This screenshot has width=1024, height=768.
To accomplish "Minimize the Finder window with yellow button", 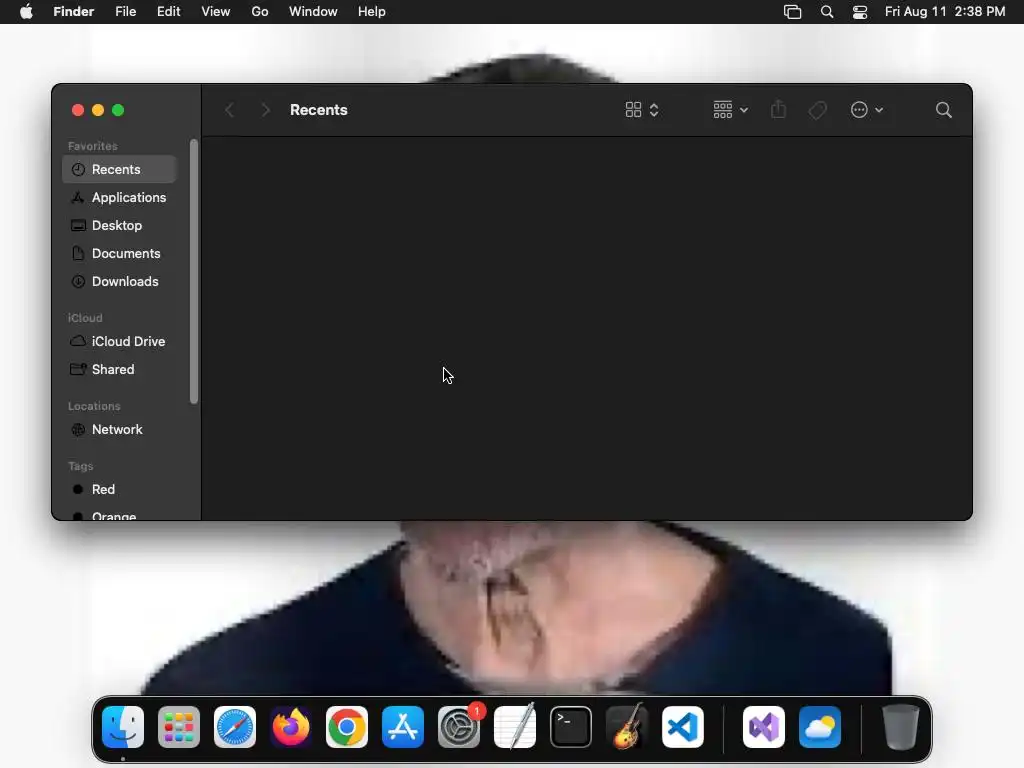I will click(x=98, y=110).
